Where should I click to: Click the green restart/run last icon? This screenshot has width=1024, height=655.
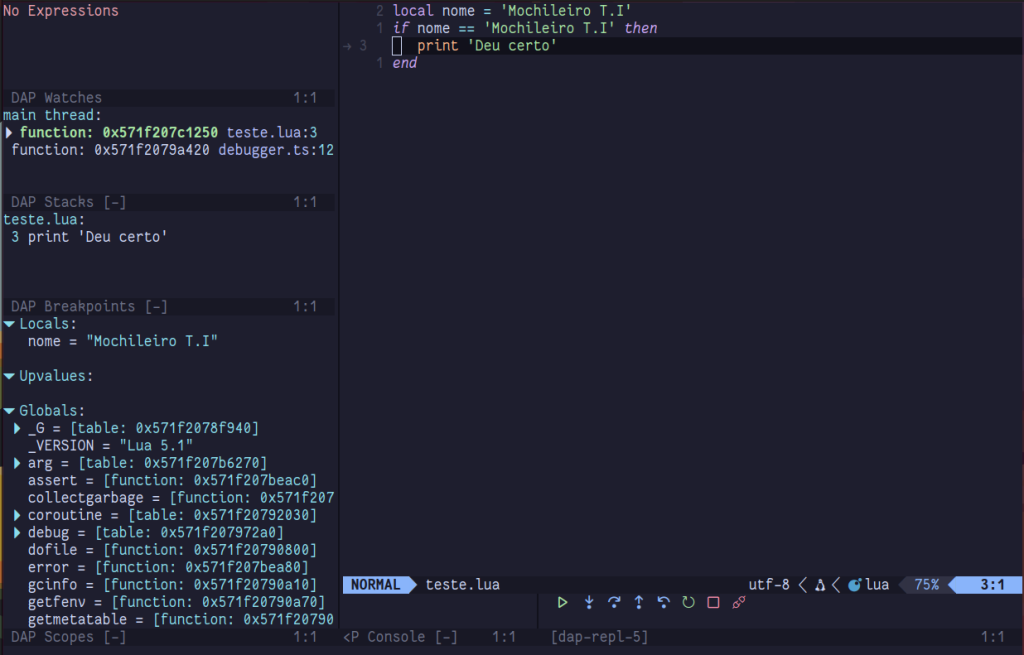coord(688,602)
